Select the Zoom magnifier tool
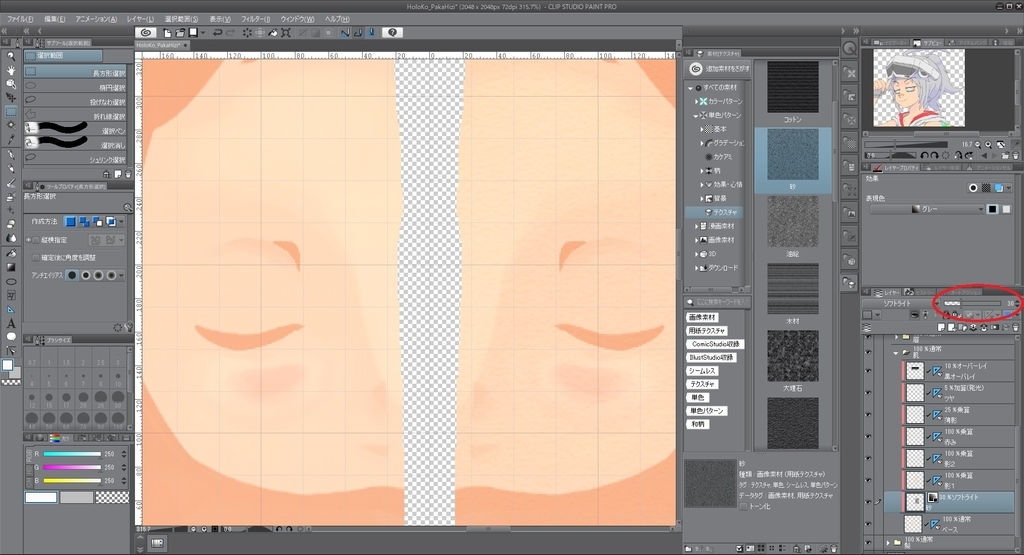Image resolution: width=1024 pixels, height=555 pixels. [x=10, y=56]
